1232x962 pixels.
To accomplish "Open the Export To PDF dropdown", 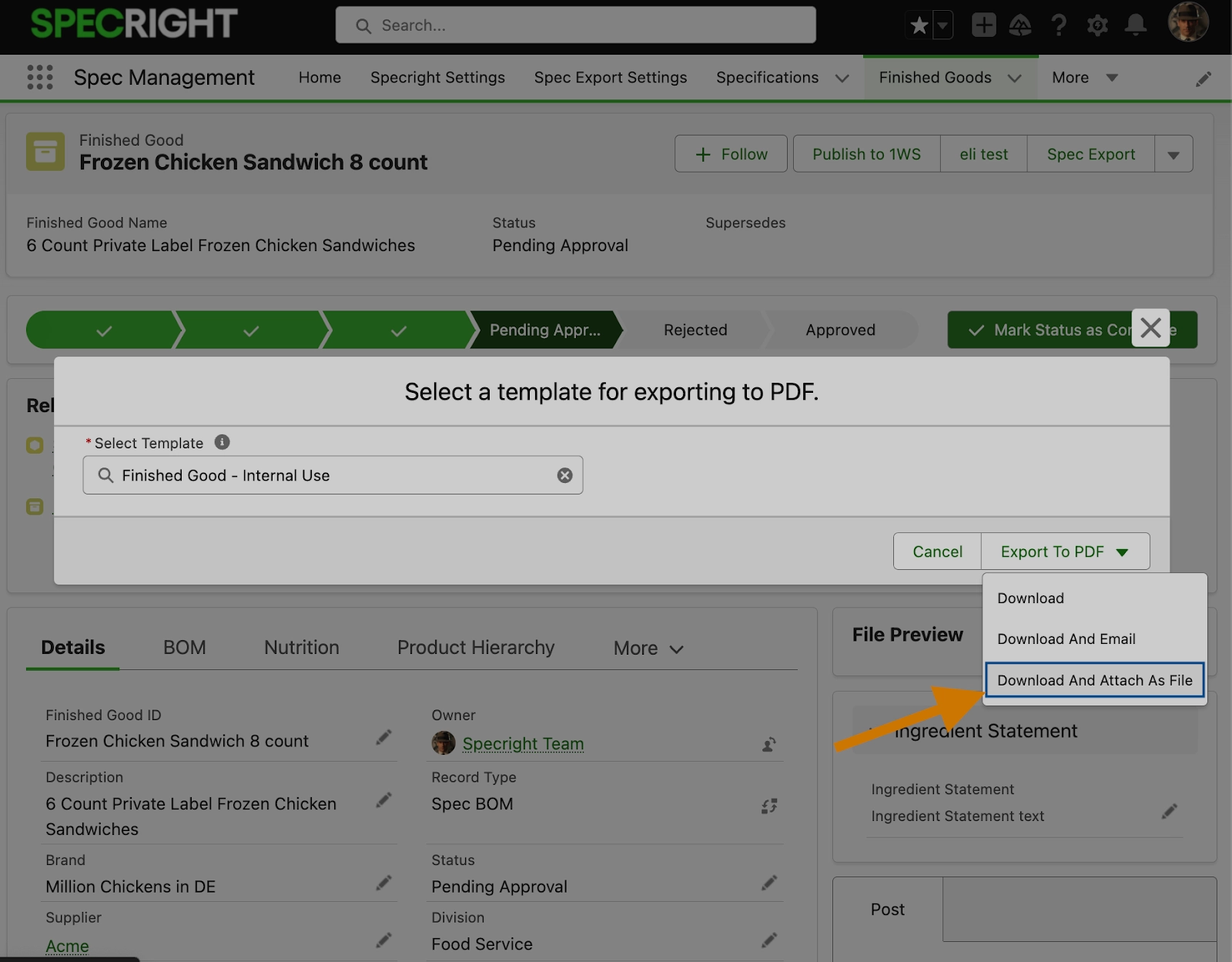I will [x=1065, y=551].
